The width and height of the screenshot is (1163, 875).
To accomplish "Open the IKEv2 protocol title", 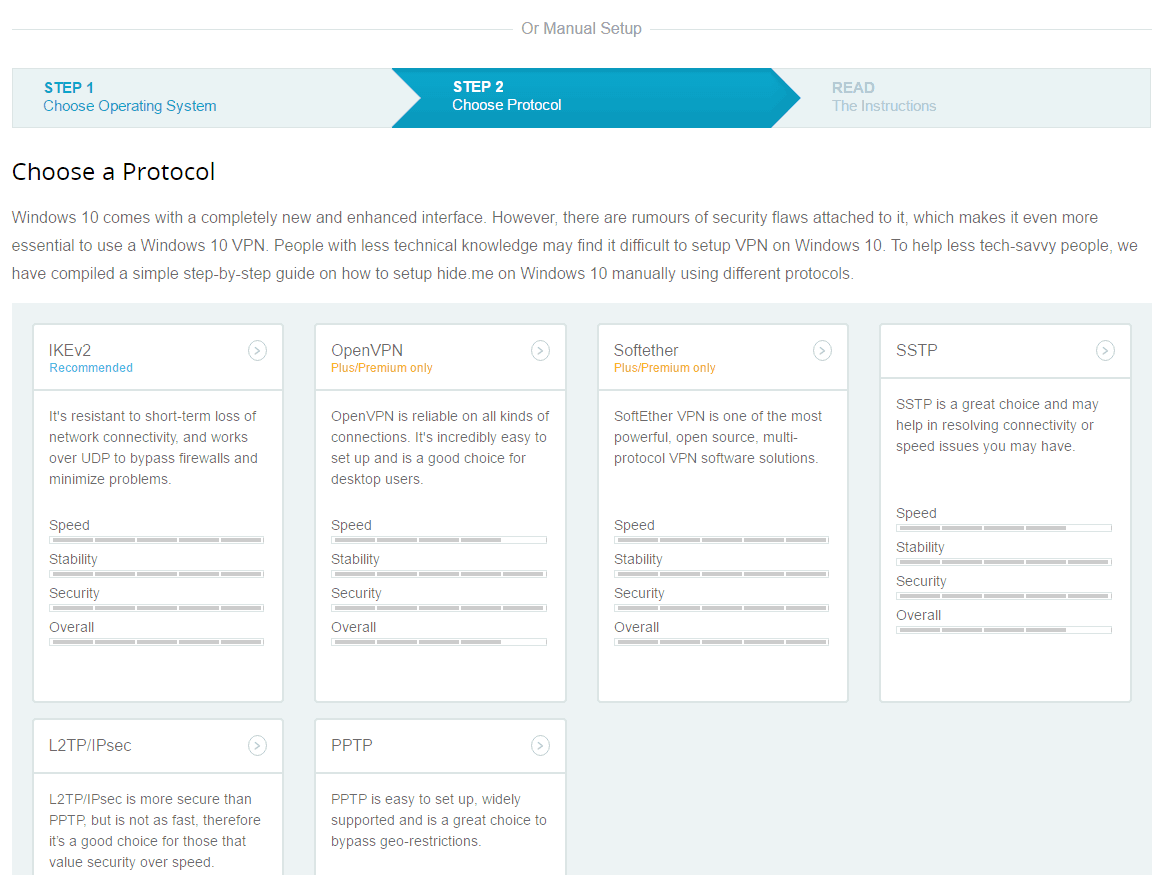I will point(70,350).
